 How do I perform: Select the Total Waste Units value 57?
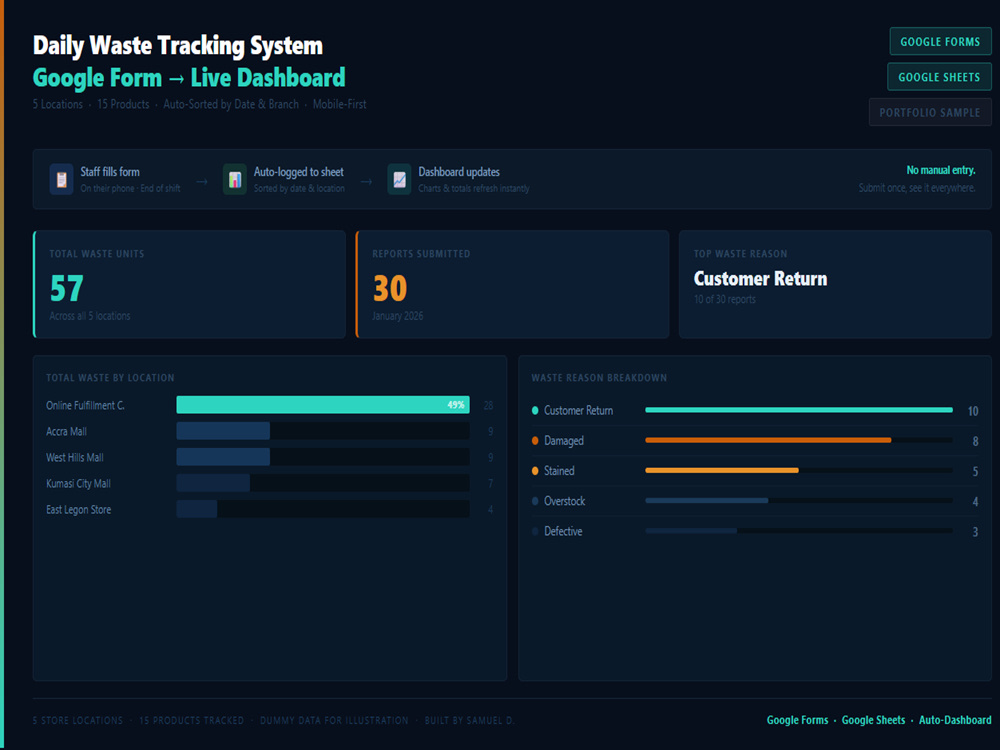click(67, 288)
